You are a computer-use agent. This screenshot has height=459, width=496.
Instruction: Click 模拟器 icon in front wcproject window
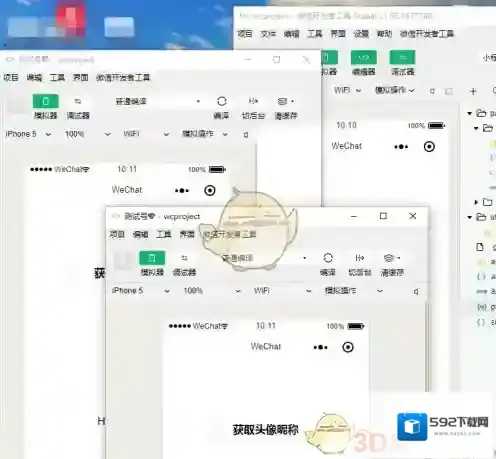(x=152, y=258)
